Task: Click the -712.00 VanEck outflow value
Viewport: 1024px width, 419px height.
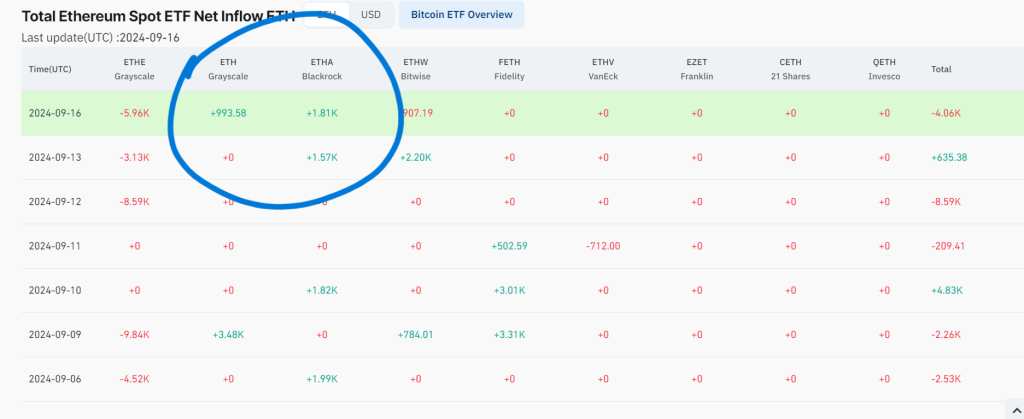Action: tap(603, 245)
